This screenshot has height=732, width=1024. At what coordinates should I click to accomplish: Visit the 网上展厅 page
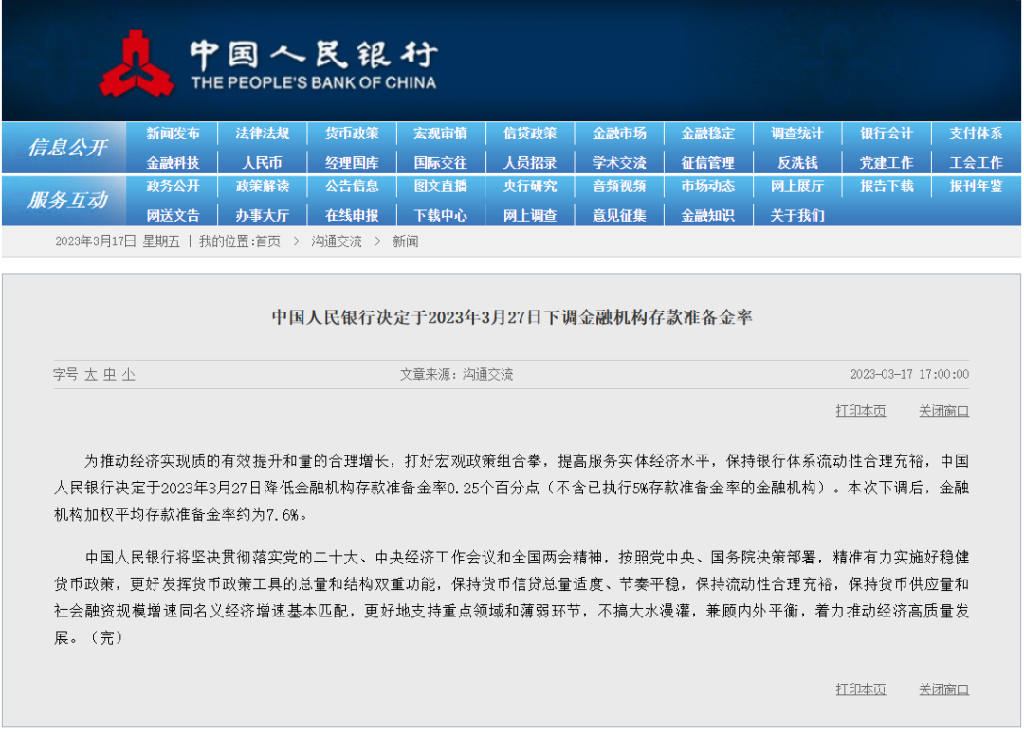pos(798,186)
